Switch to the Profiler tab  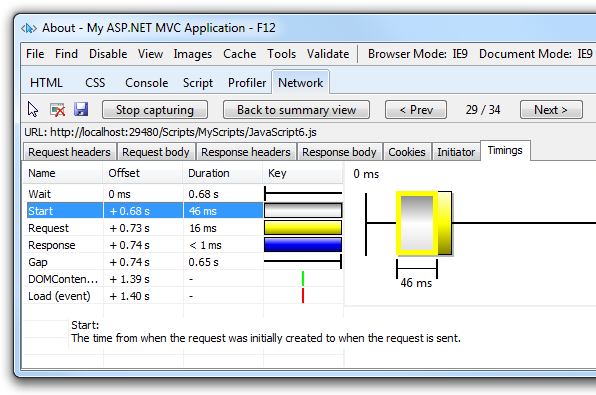click(247, 83)
